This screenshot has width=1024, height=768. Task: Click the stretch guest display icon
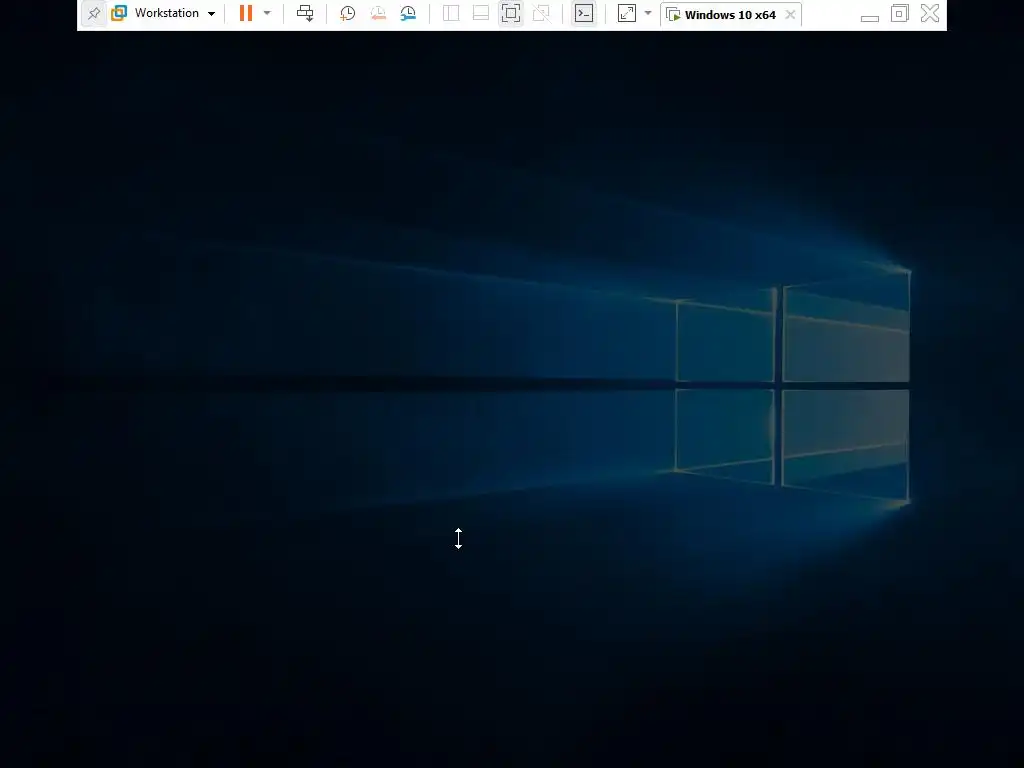[627, 13]
